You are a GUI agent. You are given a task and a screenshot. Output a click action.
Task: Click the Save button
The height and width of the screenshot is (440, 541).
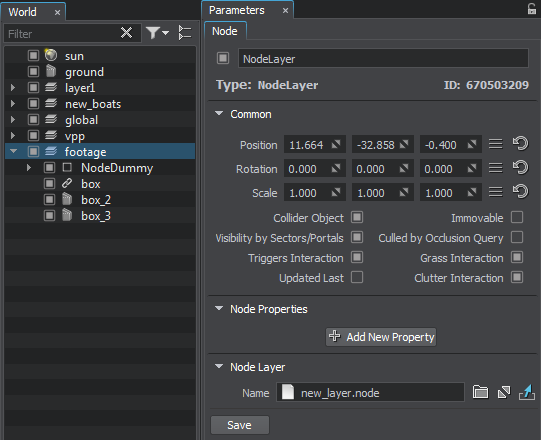click(239, 425)
